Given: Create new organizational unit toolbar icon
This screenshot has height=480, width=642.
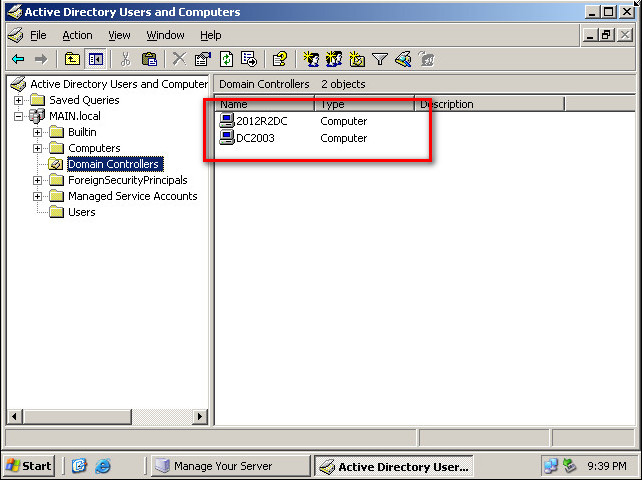Looking at the screenshot, I should click(x=357, y=60).
